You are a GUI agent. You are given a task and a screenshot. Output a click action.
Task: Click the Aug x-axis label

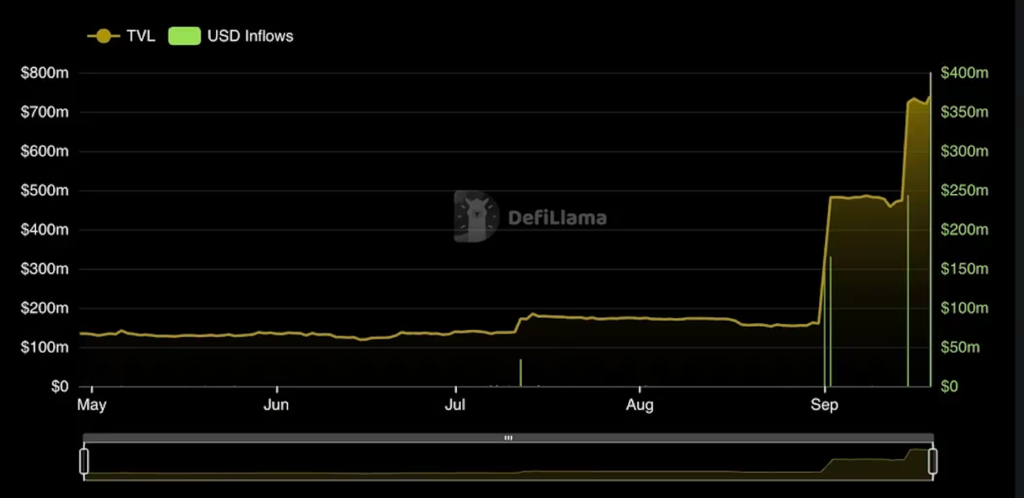point(639,405)
